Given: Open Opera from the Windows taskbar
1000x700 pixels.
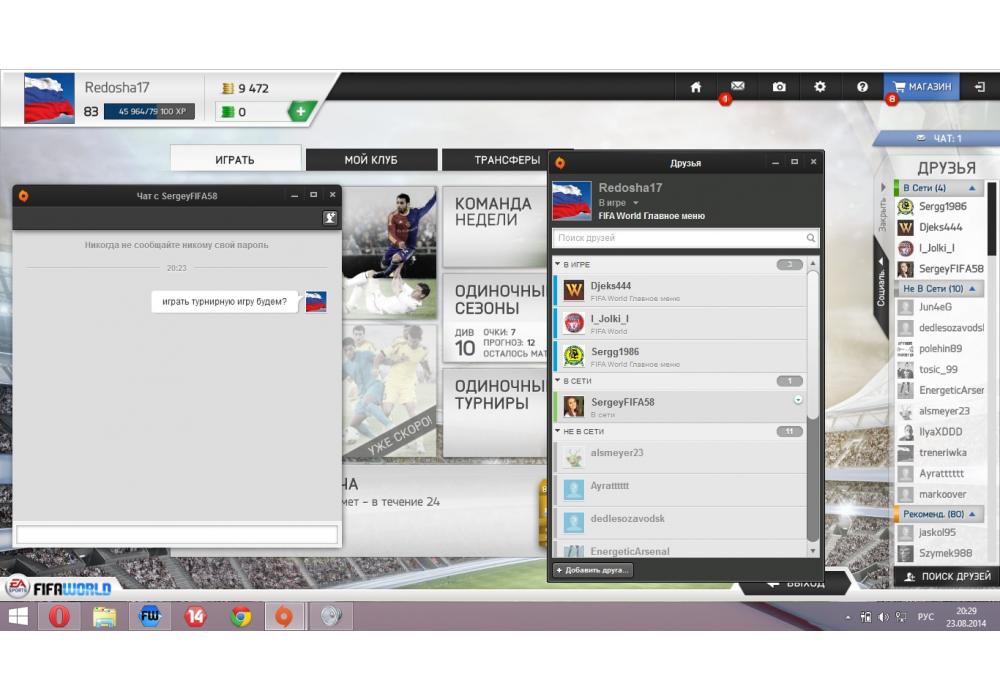Looking at the screenshot, I should tap(59, 617).
